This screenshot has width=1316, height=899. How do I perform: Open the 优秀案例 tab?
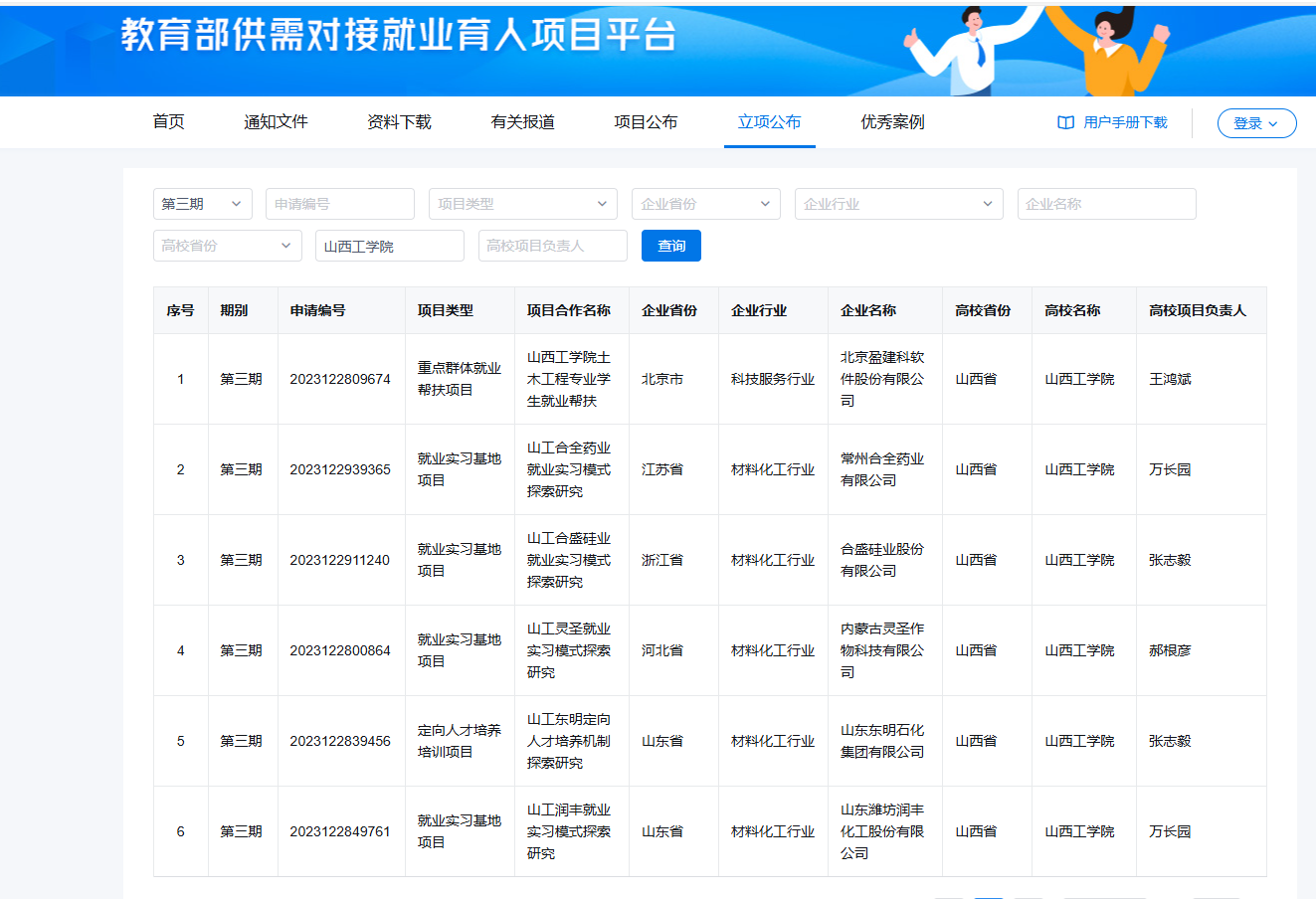pyautogui.click(x=892, y=122)
